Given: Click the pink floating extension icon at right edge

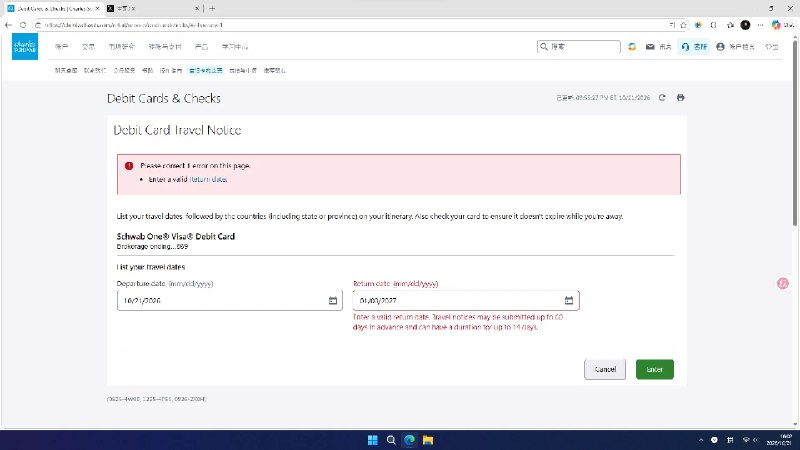Looking at the screenshot, I should (783, 284).
